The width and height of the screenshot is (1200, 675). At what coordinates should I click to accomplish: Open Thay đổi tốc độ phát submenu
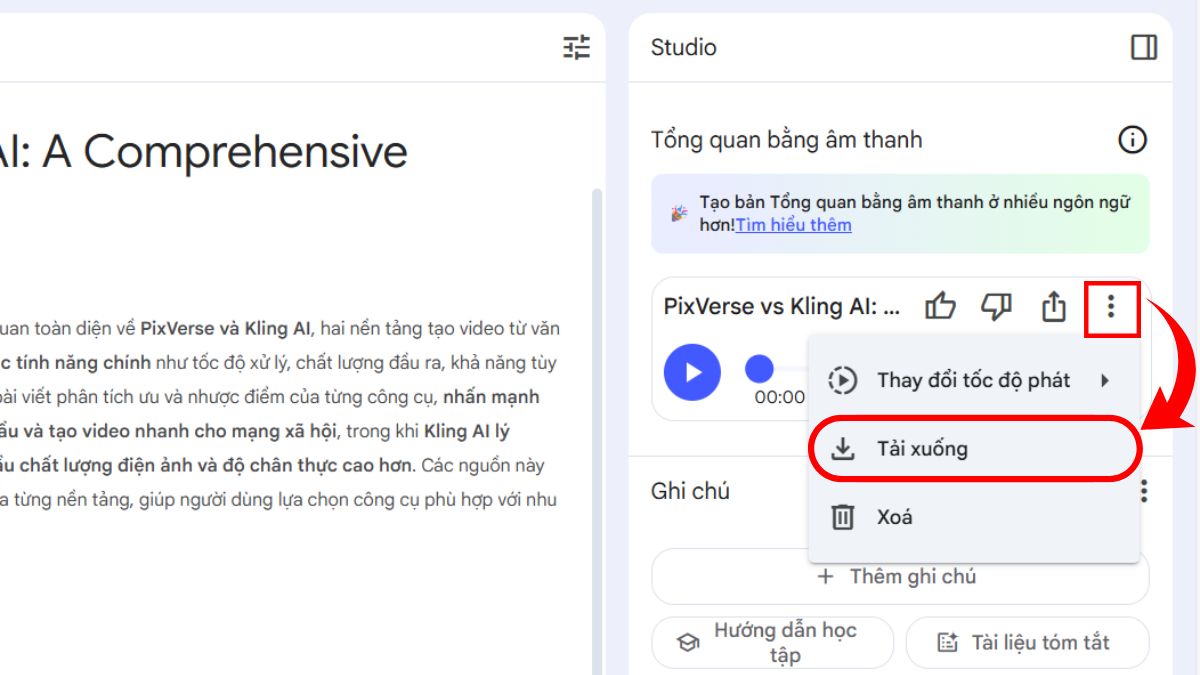[973, 380]
